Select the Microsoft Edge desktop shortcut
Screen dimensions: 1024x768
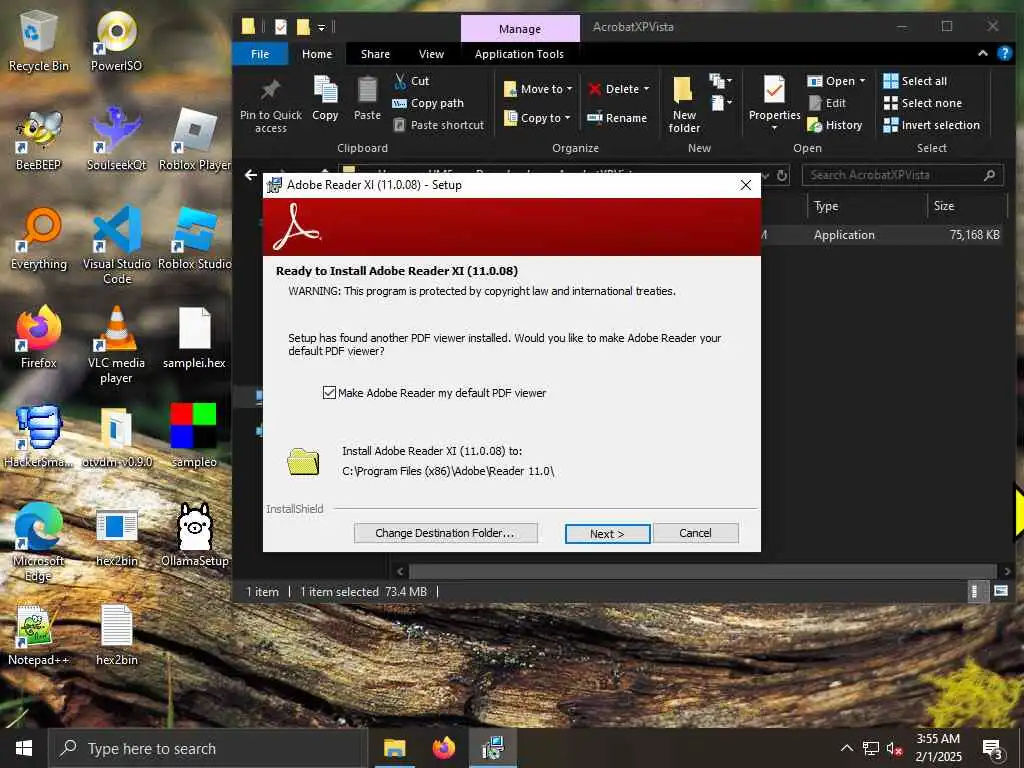(39, 542)
